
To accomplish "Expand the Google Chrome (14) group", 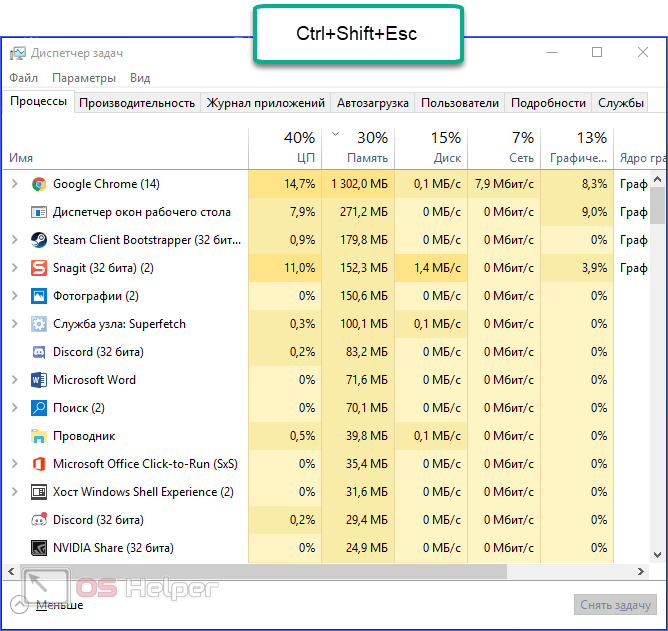I will (x=14, y=184).
